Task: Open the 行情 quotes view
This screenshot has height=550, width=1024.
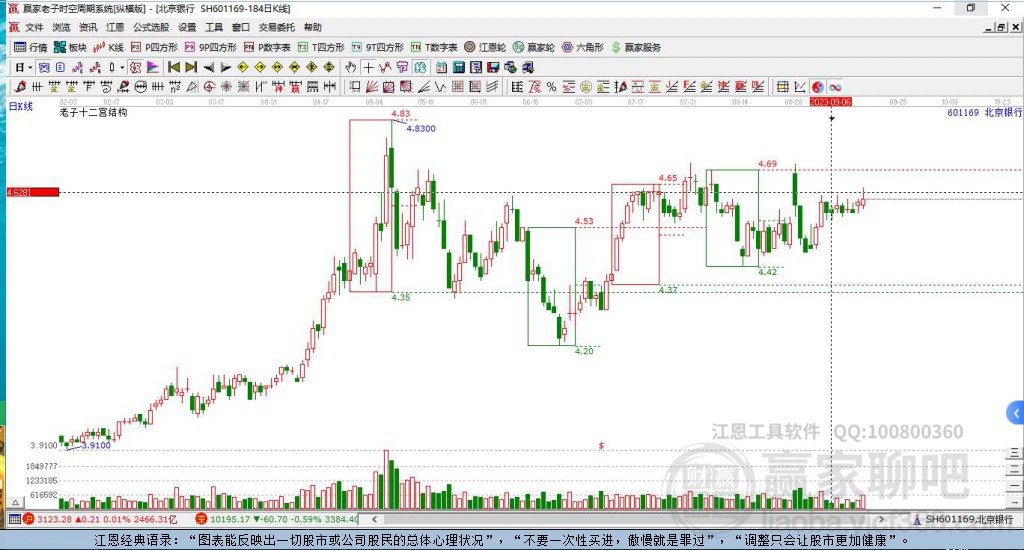Action: pyautogui.click(x=31, y=47)
